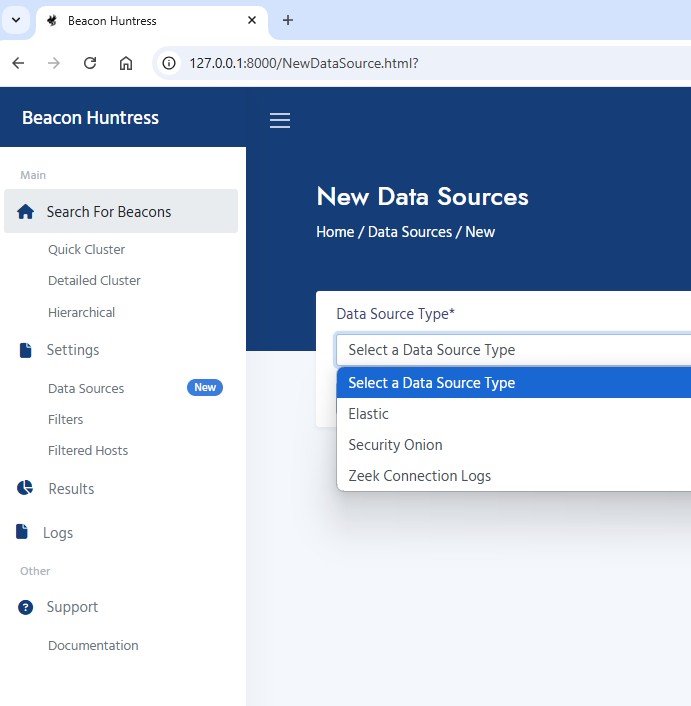
Task: Toggle the sidebar hamburger menu
Action: pos(280,120)
